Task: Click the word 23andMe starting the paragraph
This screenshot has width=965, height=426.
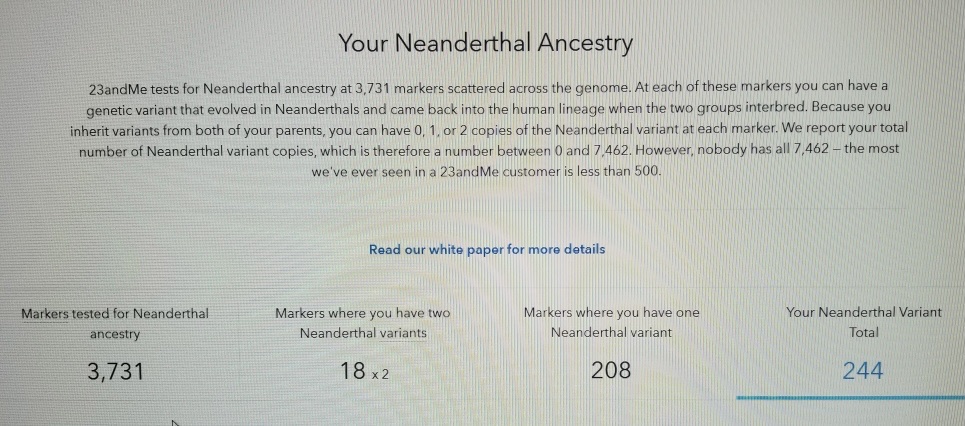Action: (x=114, y=89)
